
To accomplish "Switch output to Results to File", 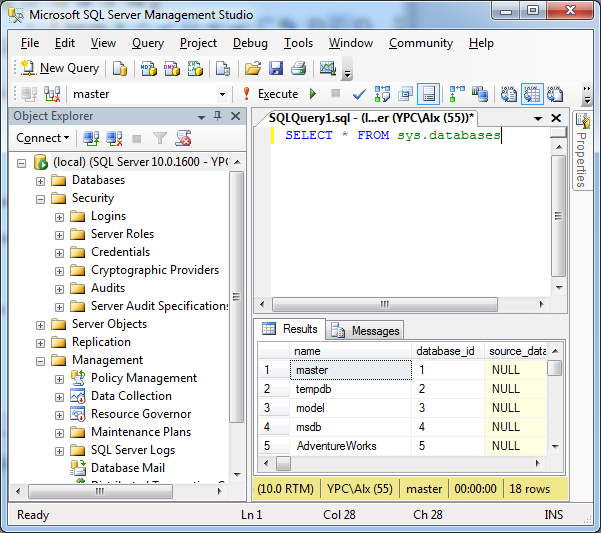I will tap(555, 94).
